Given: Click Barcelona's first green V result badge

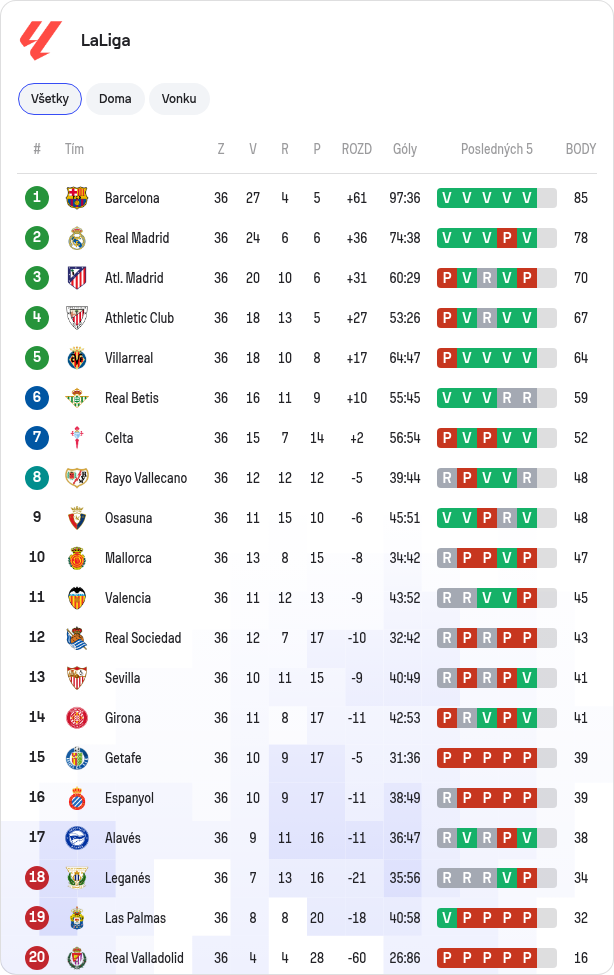Looking at the screenshot, I should pos(447,198).
